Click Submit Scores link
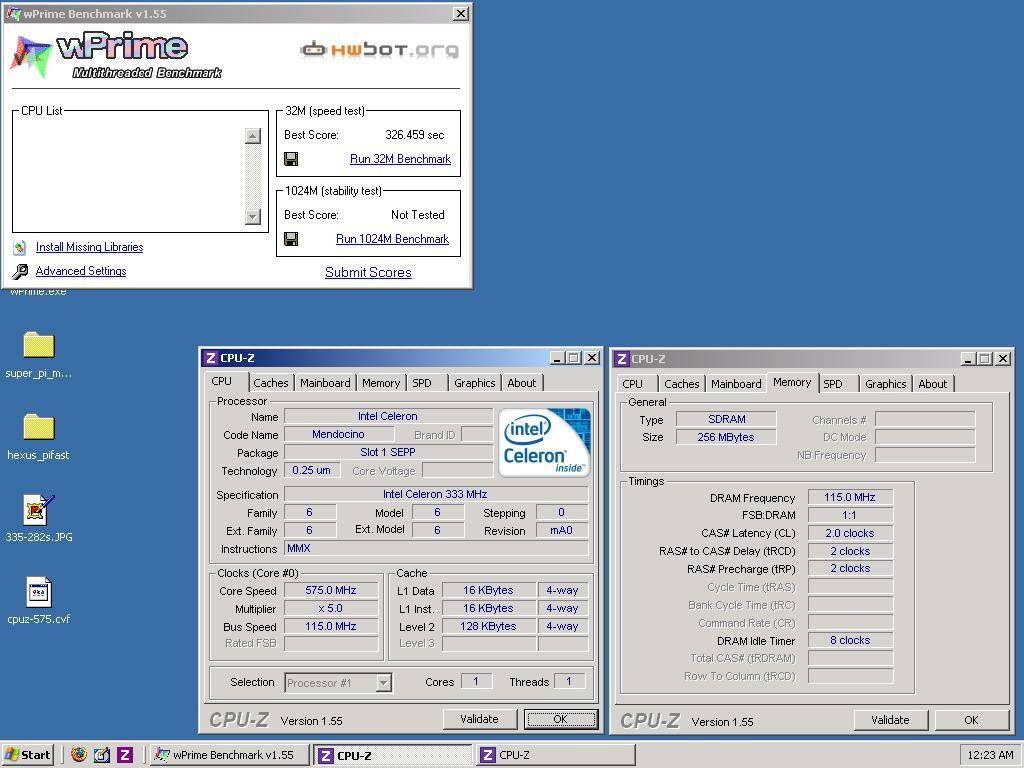Image resolution: width=1024 pixels, height=768 pixels. pos(368,272)
